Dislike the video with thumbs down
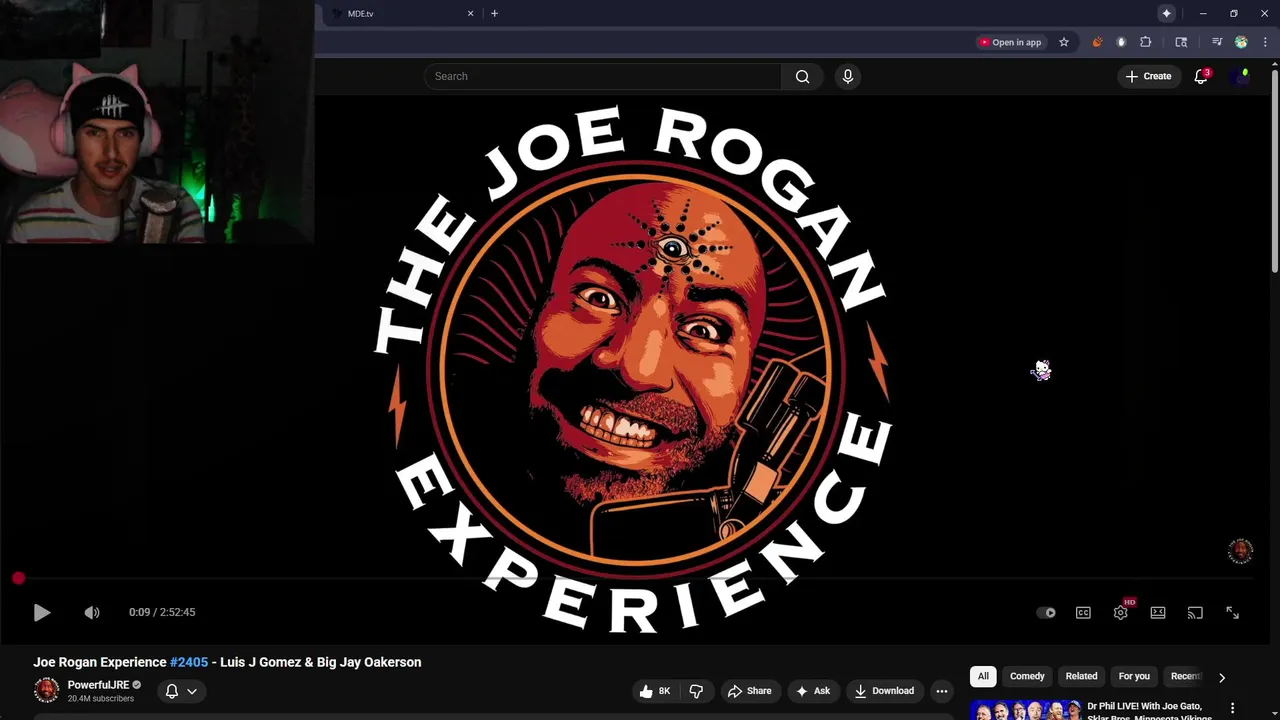 point(697,691)
